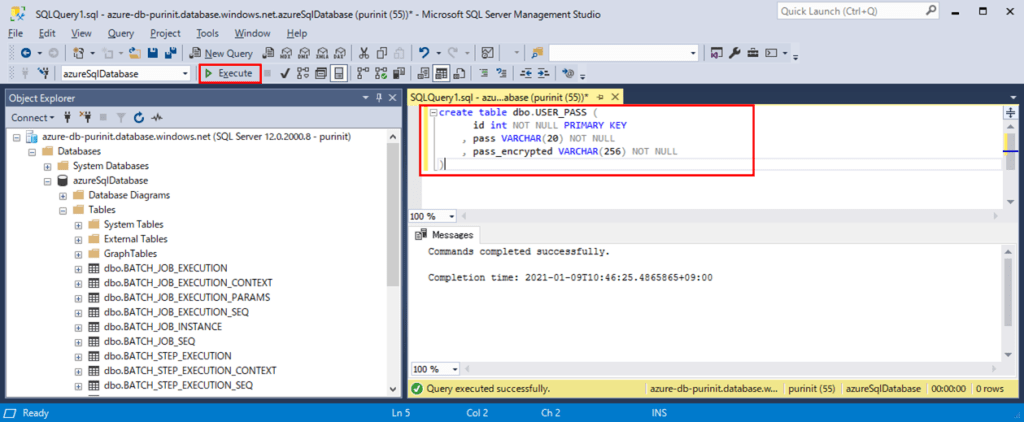Screen dimensions: 1024x422
Task: Open the Tools menu
Action: point(208,33)
